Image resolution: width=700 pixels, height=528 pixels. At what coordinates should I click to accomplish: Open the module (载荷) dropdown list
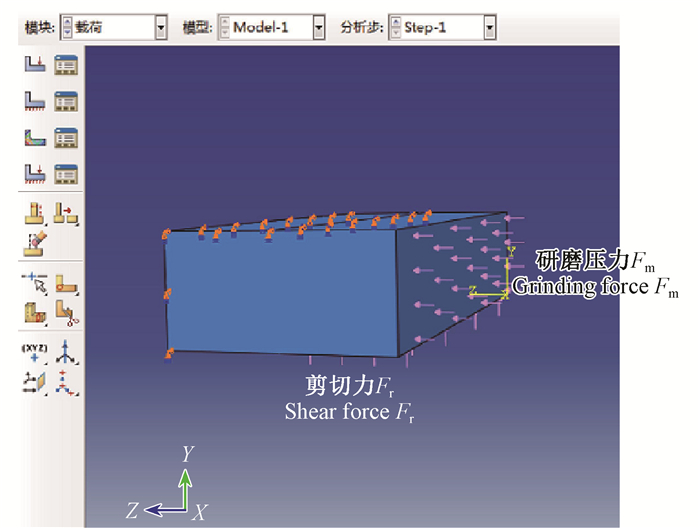pyautogui.click(x=161, y=29)
